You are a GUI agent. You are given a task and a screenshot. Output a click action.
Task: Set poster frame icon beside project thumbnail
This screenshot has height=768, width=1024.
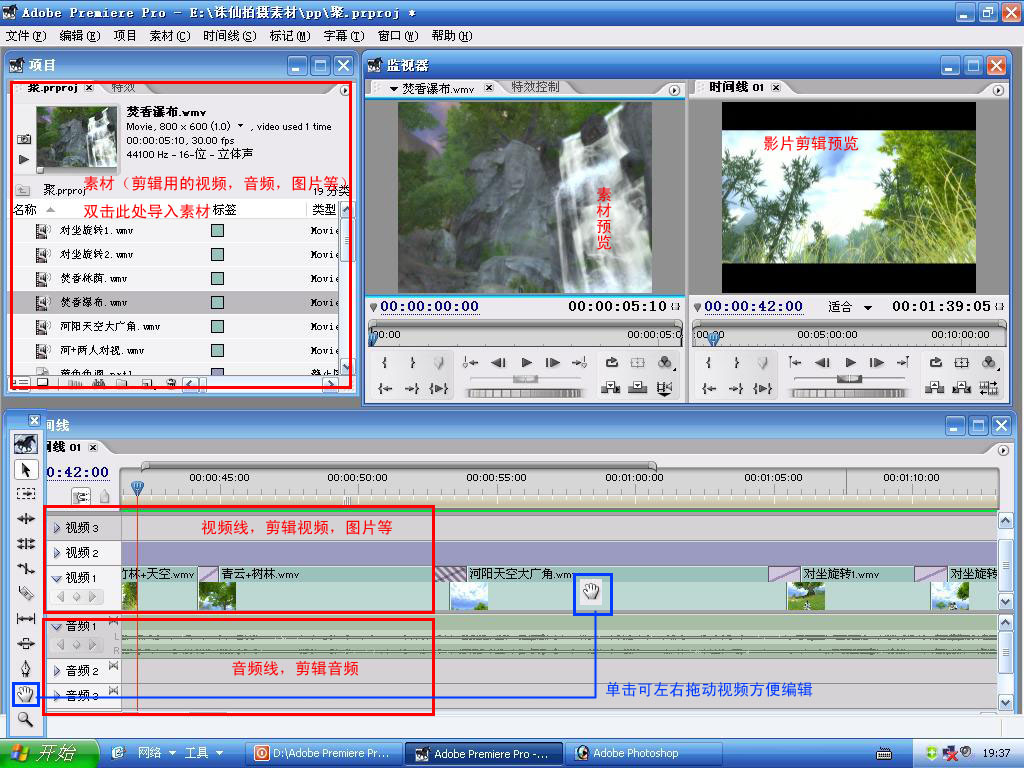tap(24, 139)
